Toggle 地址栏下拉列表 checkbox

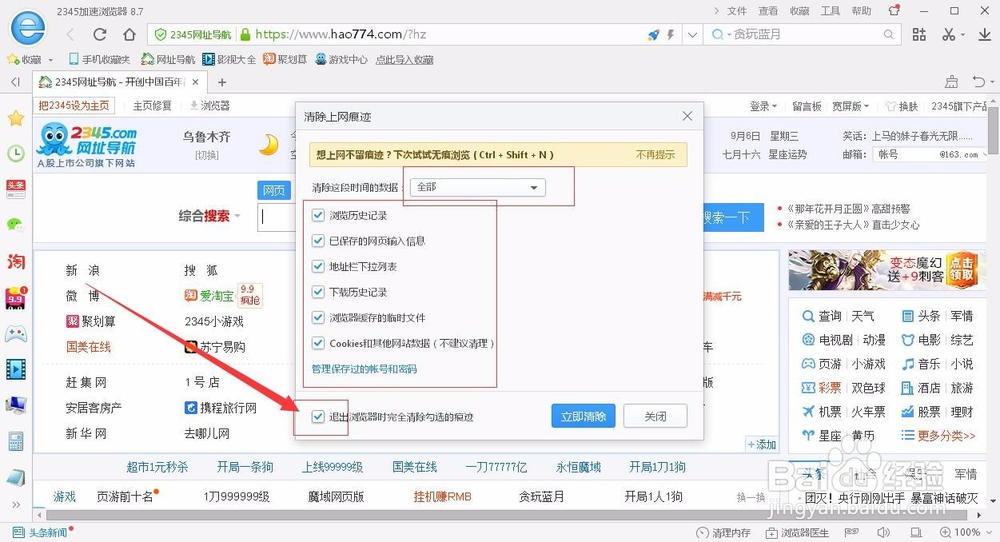(318, 267)
